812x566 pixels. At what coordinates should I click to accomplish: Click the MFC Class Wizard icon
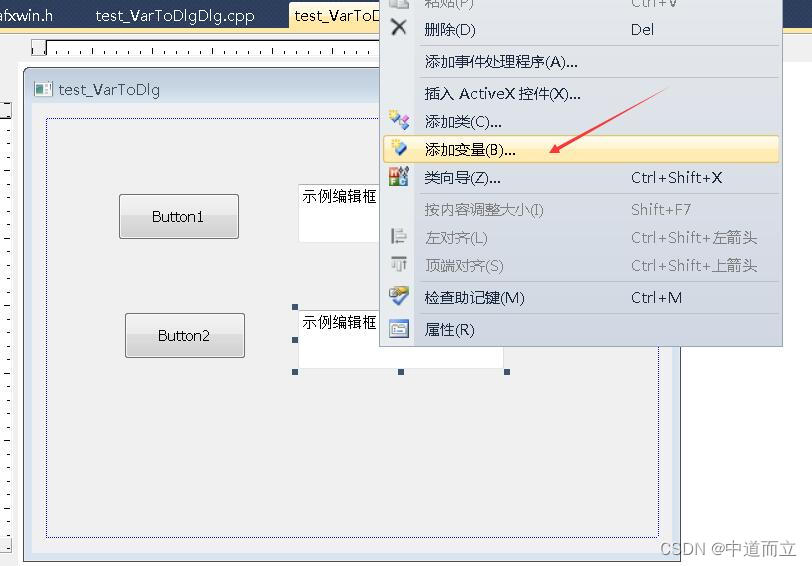[x=399, y=177]
